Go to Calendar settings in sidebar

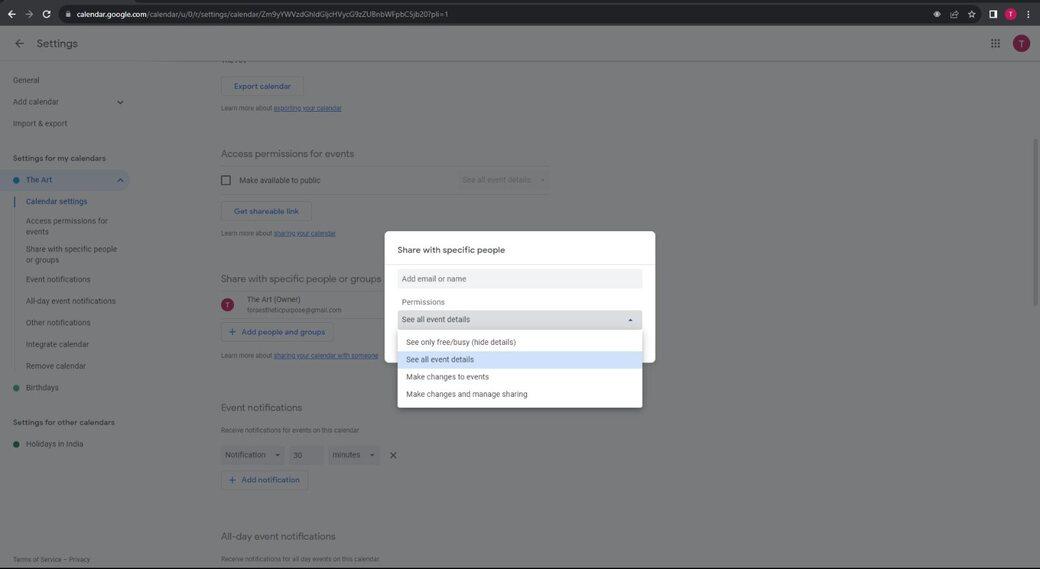(56, 202)
